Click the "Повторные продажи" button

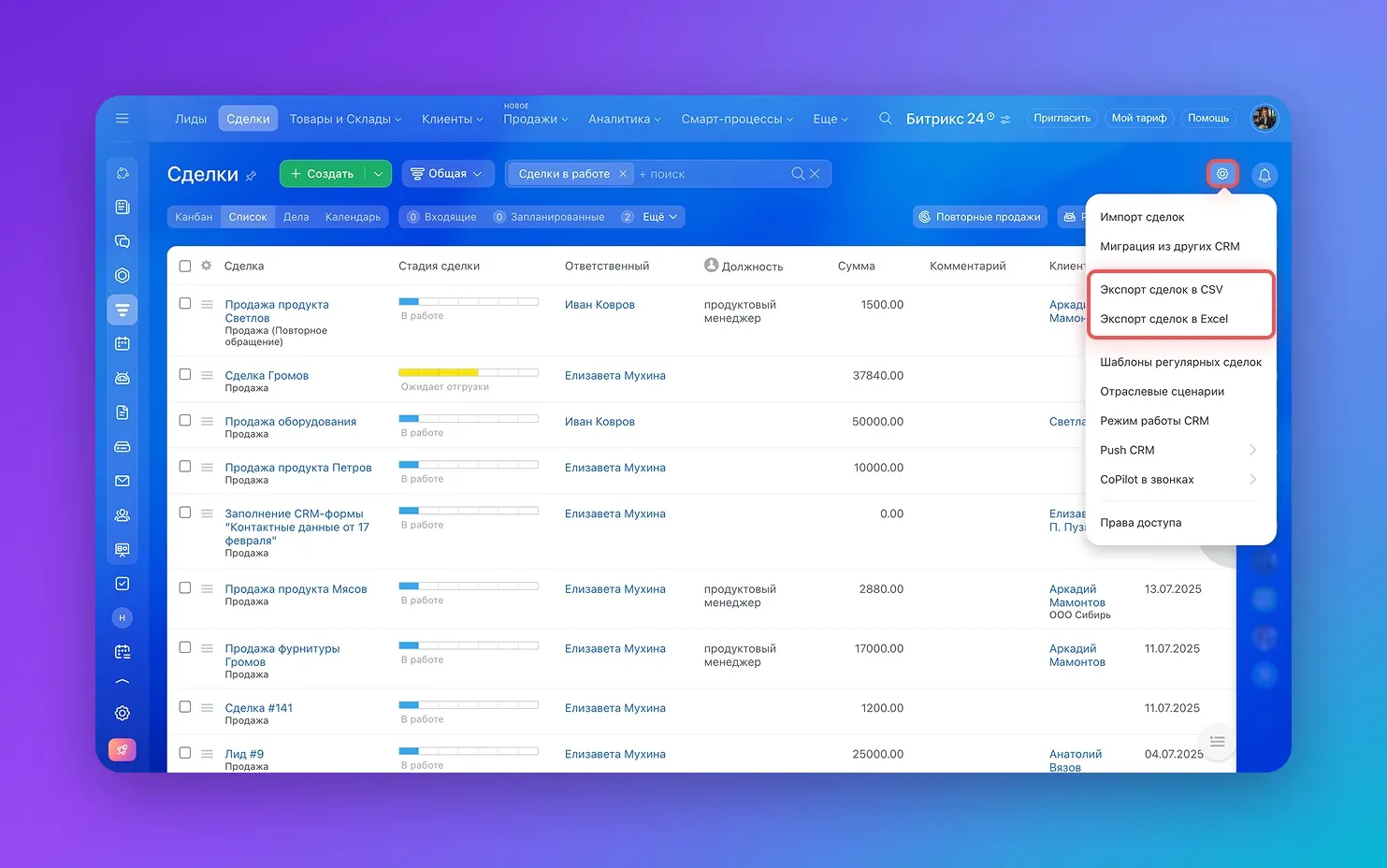979,217
